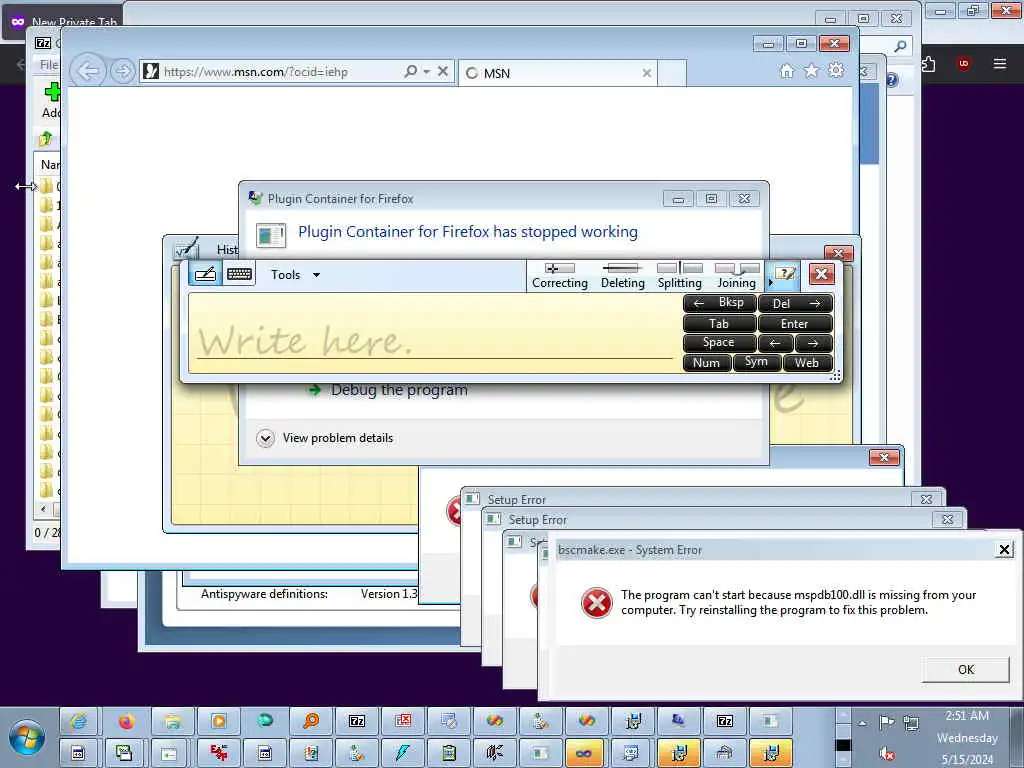This screenshot has width=1024, height=768.
Task: Select the New Private Tab in Firefox
Action: click(64, 22)
